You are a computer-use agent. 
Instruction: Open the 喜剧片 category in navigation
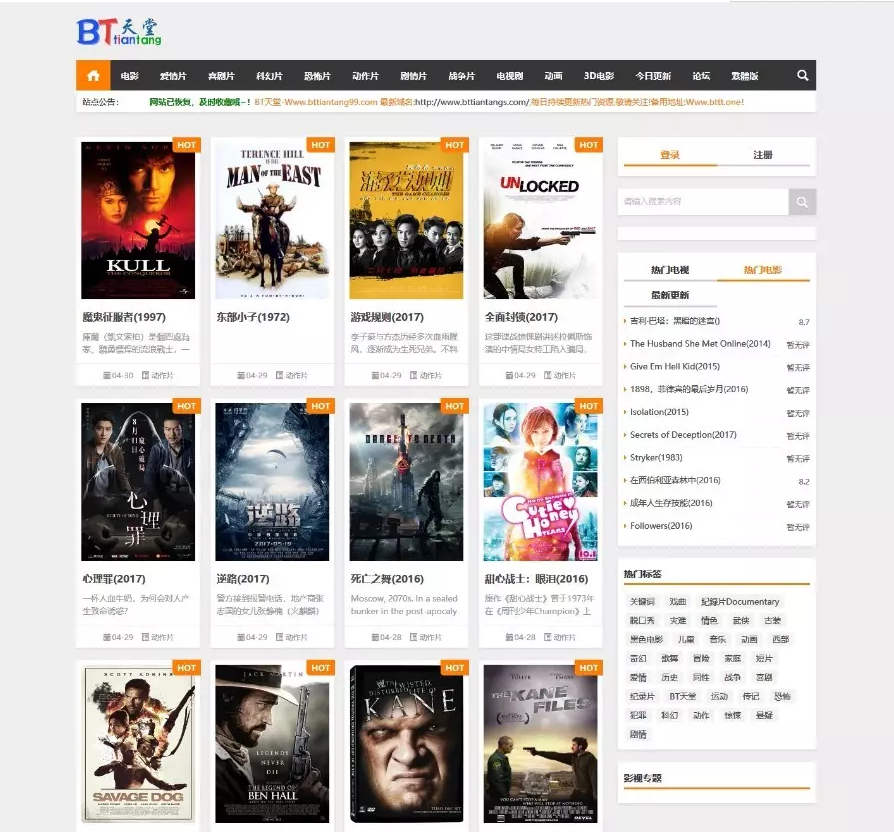(x=221, y=76)
